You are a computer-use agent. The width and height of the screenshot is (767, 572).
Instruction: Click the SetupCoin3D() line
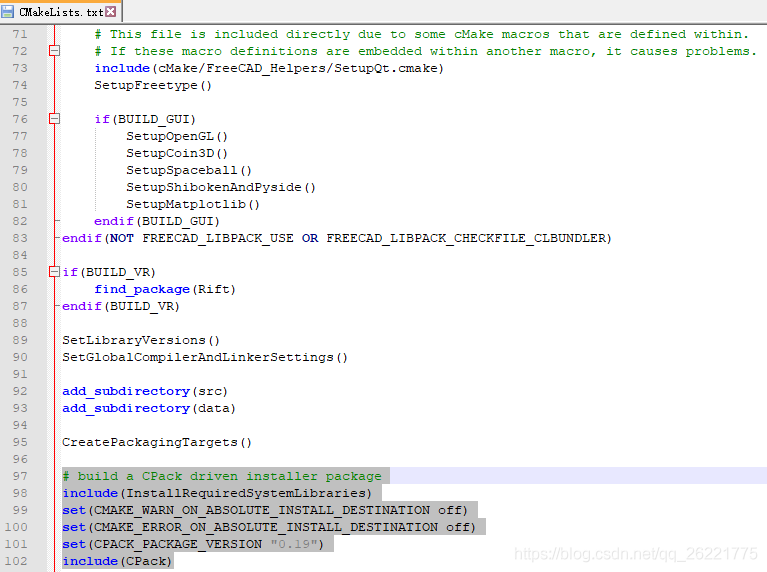point(177,153)
